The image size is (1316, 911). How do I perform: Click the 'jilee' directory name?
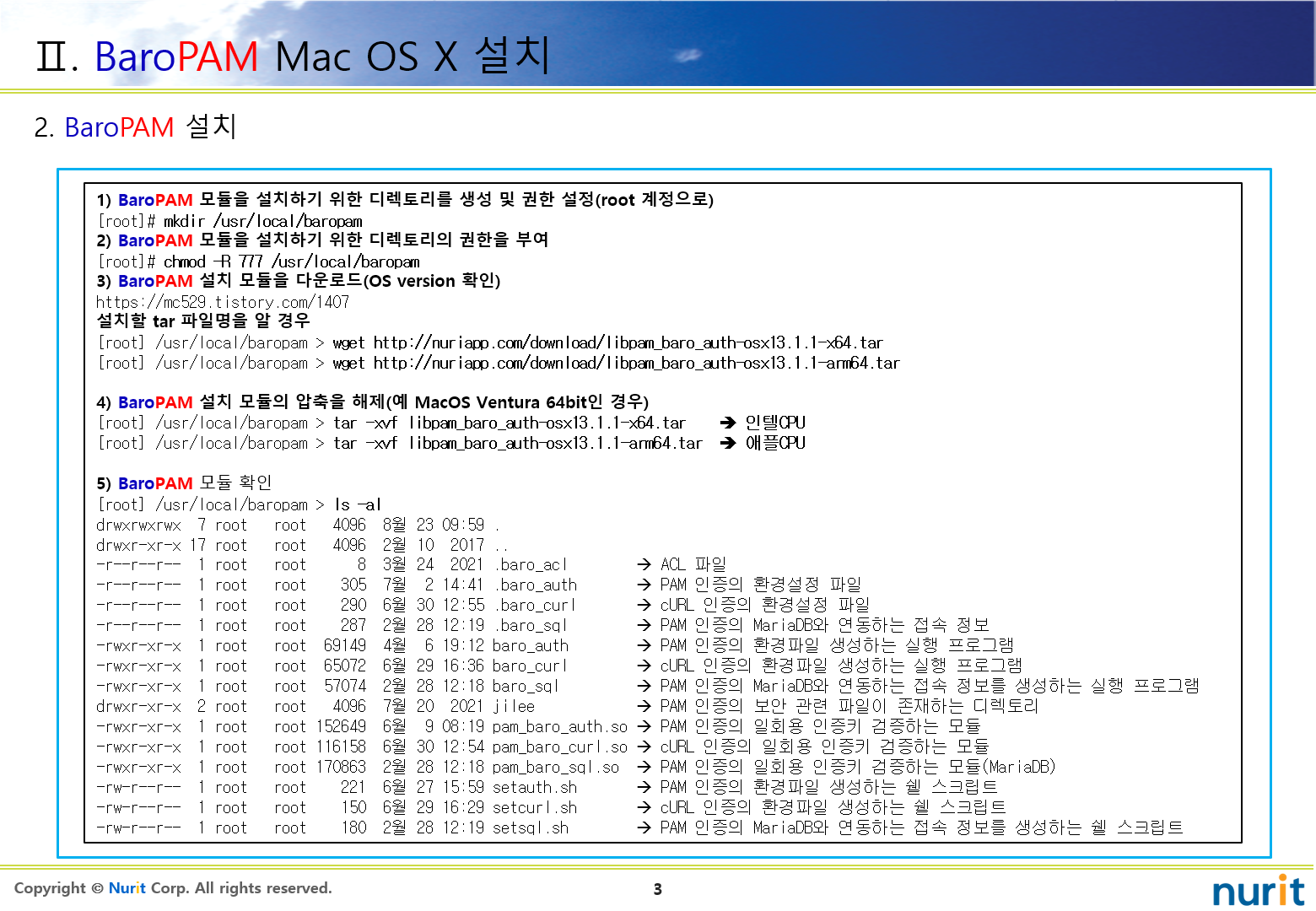[514, 706]
